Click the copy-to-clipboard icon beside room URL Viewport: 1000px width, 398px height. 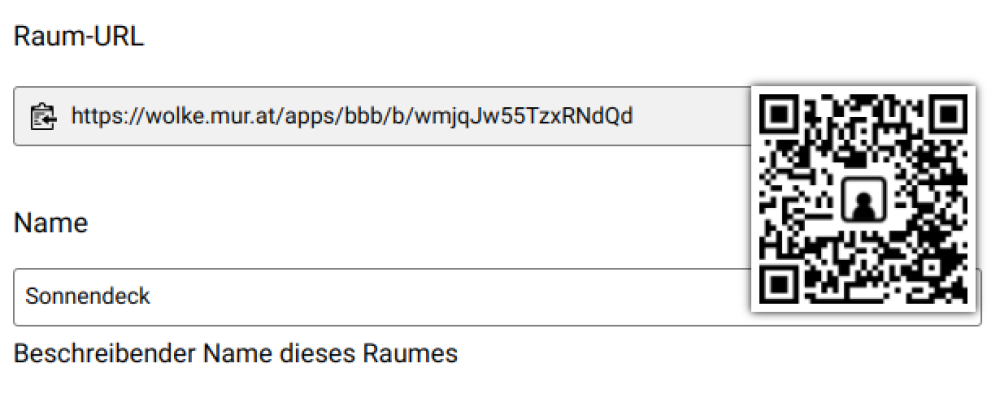[43, 117]
